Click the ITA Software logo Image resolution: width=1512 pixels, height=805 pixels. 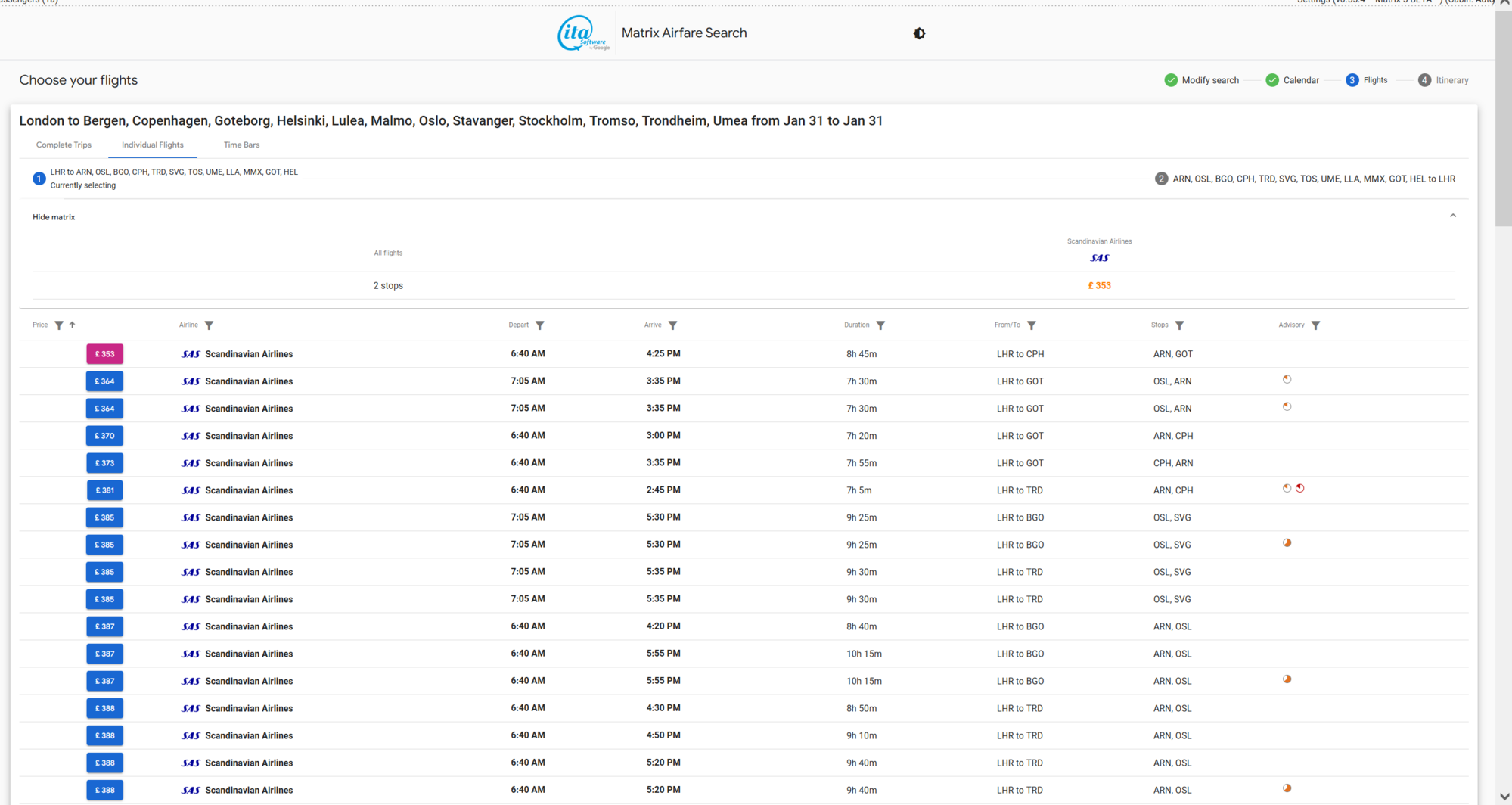581,33
